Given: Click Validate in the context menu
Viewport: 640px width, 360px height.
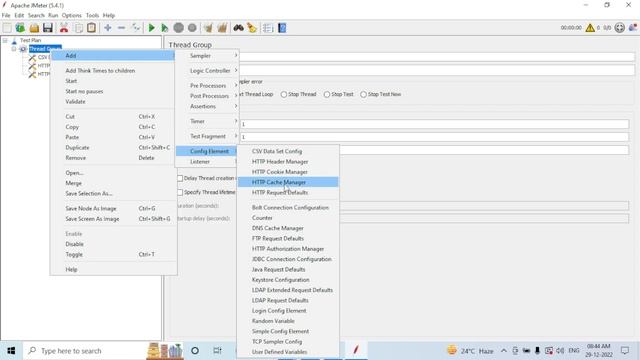Looking at the screenshot, I should click(x=113, y=102).
